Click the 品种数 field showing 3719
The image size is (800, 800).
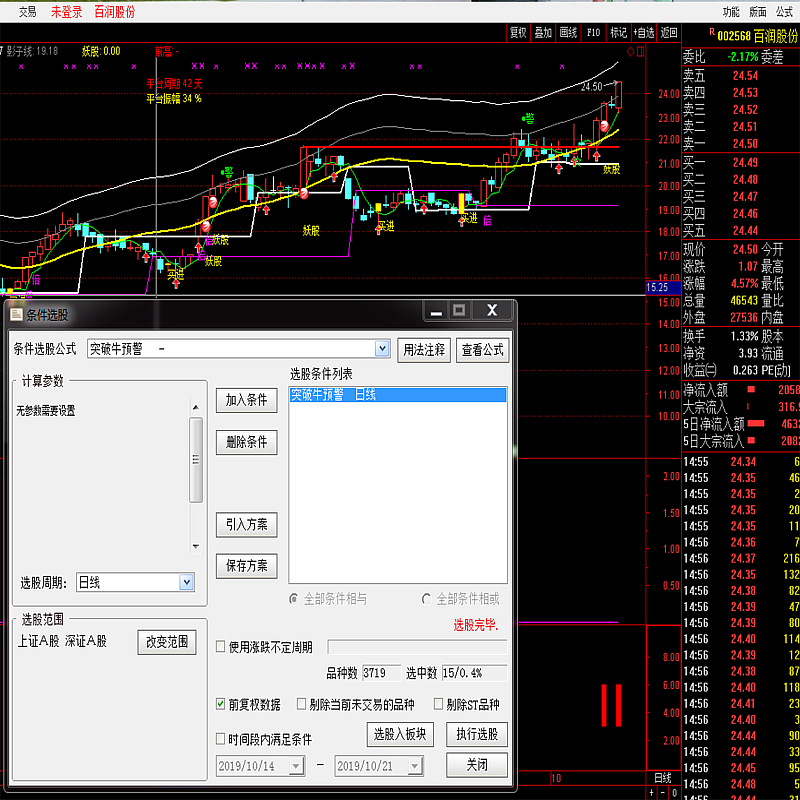(382, 673)
